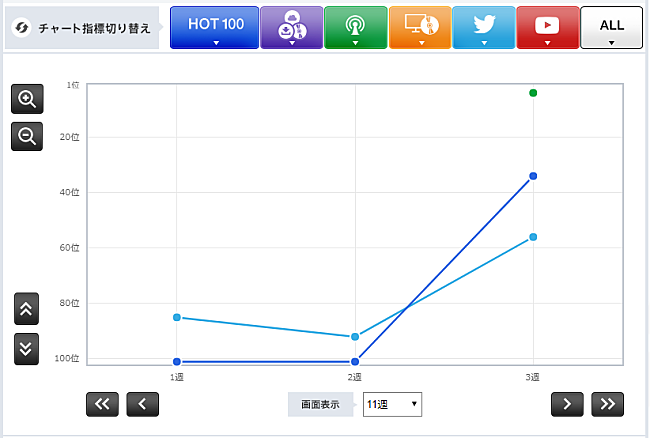Switch to the purple download indicator
Viewport: 650px width, 438px height.
click(x=291, y=27)
